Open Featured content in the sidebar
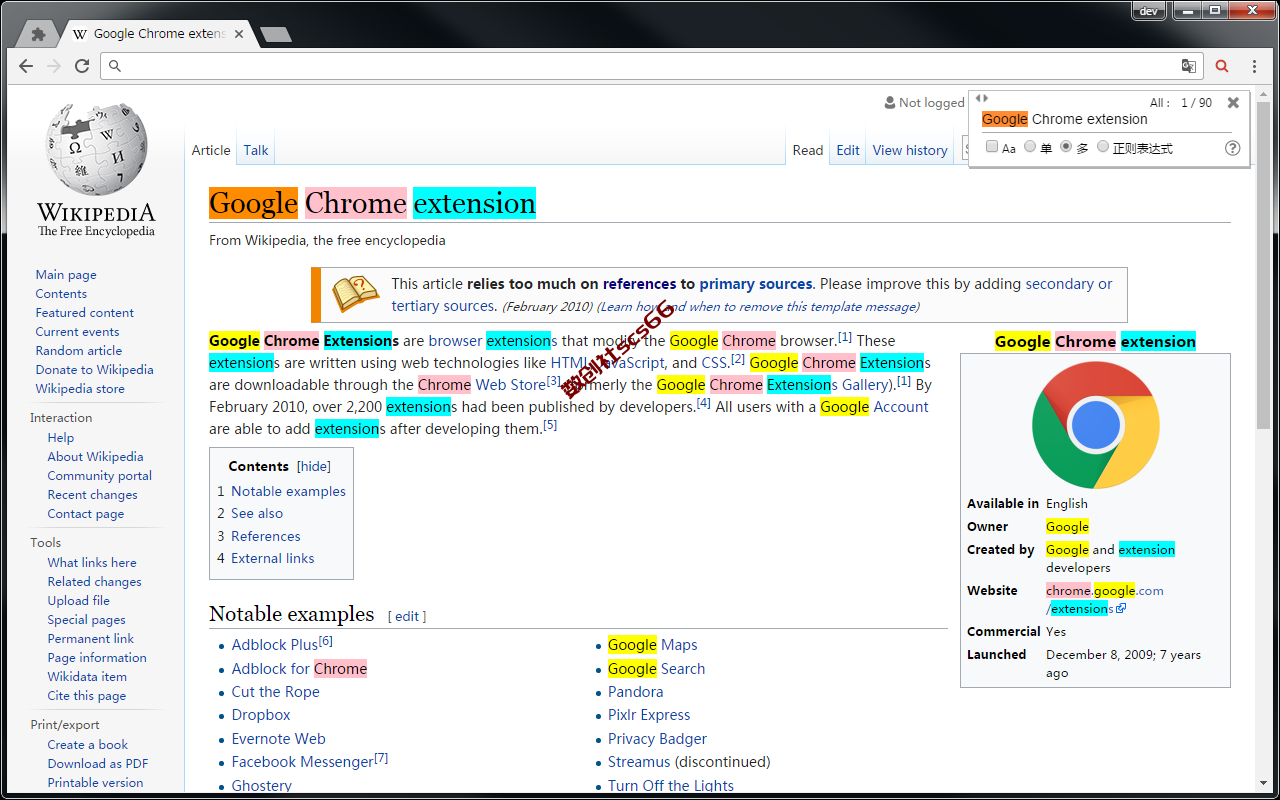 [x=85, y=312]
